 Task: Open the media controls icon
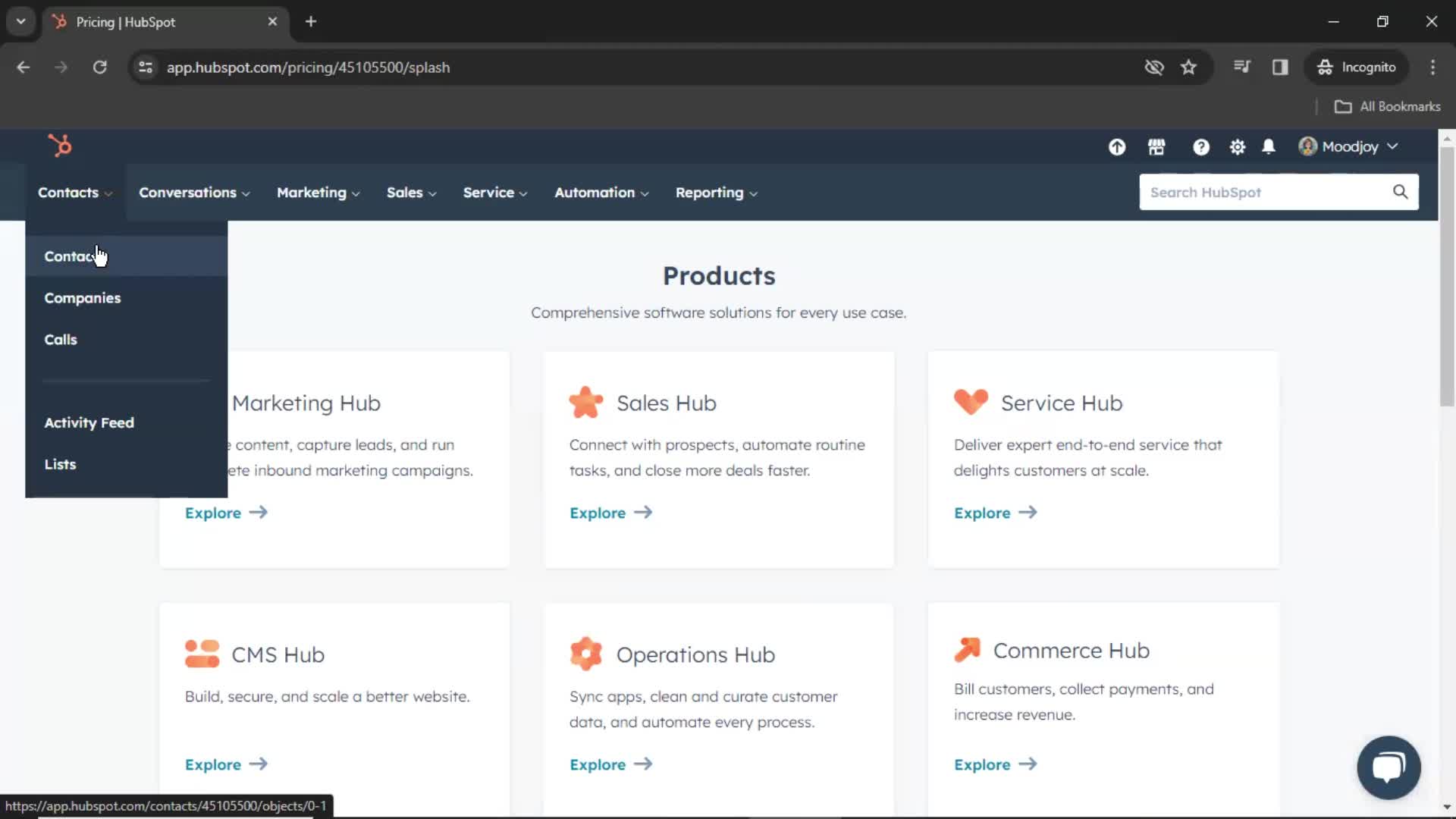point(1241,67)
